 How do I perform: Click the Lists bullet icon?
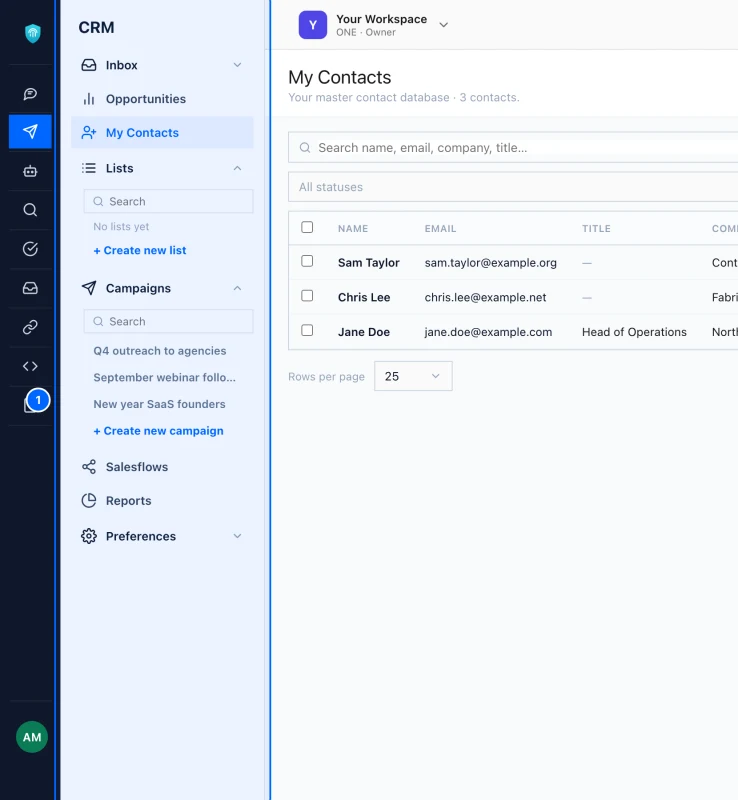point(89,168)
